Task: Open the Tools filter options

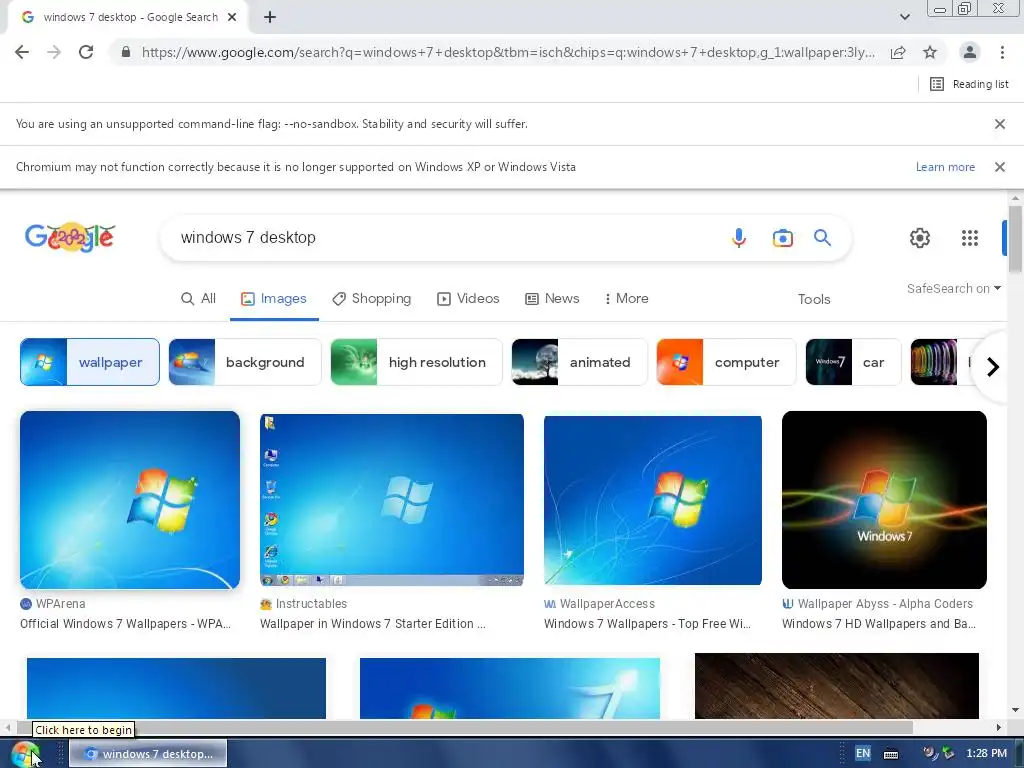Action: [x=814, y=299]
